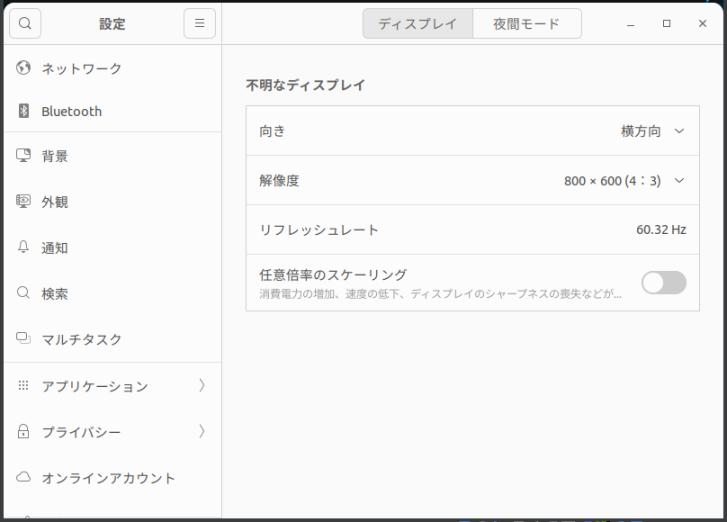The image size is (727, 522).
Task: Enable the 任意倍率のスケーリング switch
Action: 663,282
